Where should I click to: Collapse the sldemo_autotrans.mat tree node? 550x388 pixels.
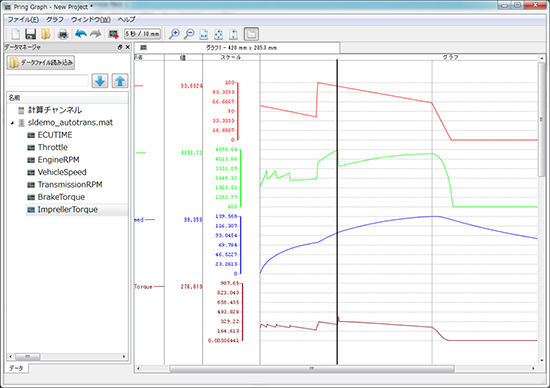tap(12, 123)
